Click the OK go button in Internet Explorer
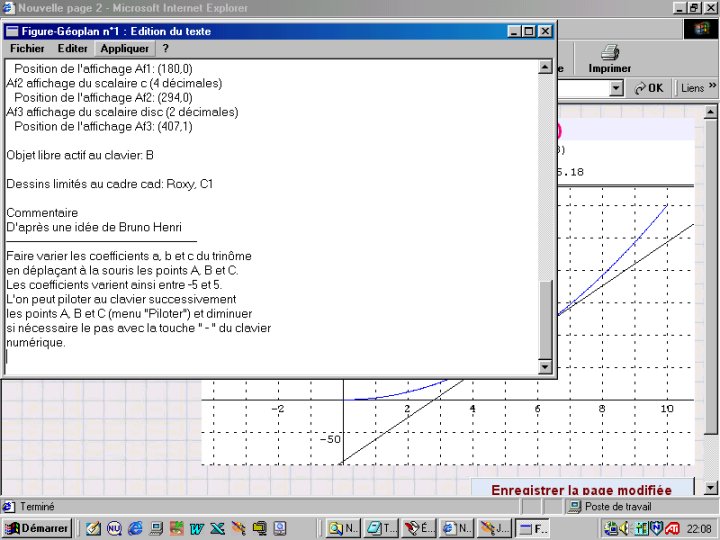 (x=649, y=88)
